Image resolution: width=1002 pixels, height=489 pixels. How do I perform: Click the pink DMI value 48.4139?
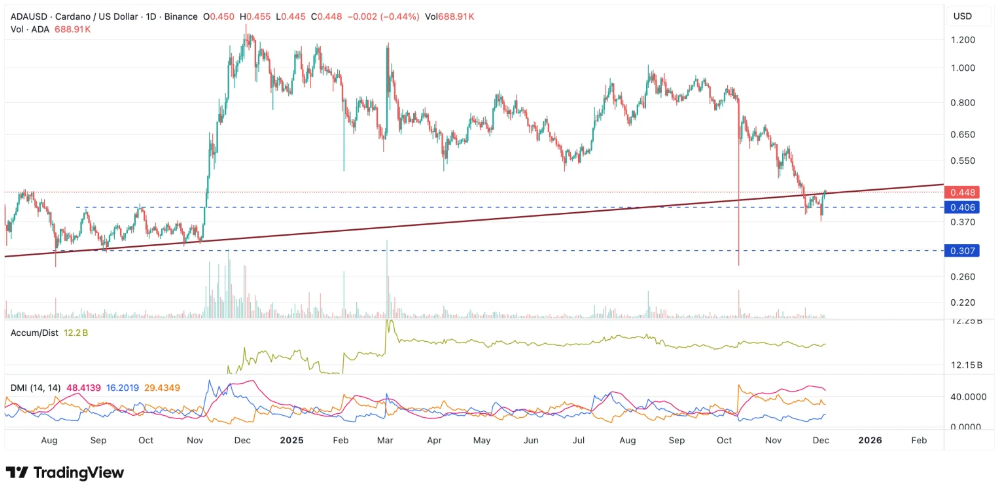[68, 388]
